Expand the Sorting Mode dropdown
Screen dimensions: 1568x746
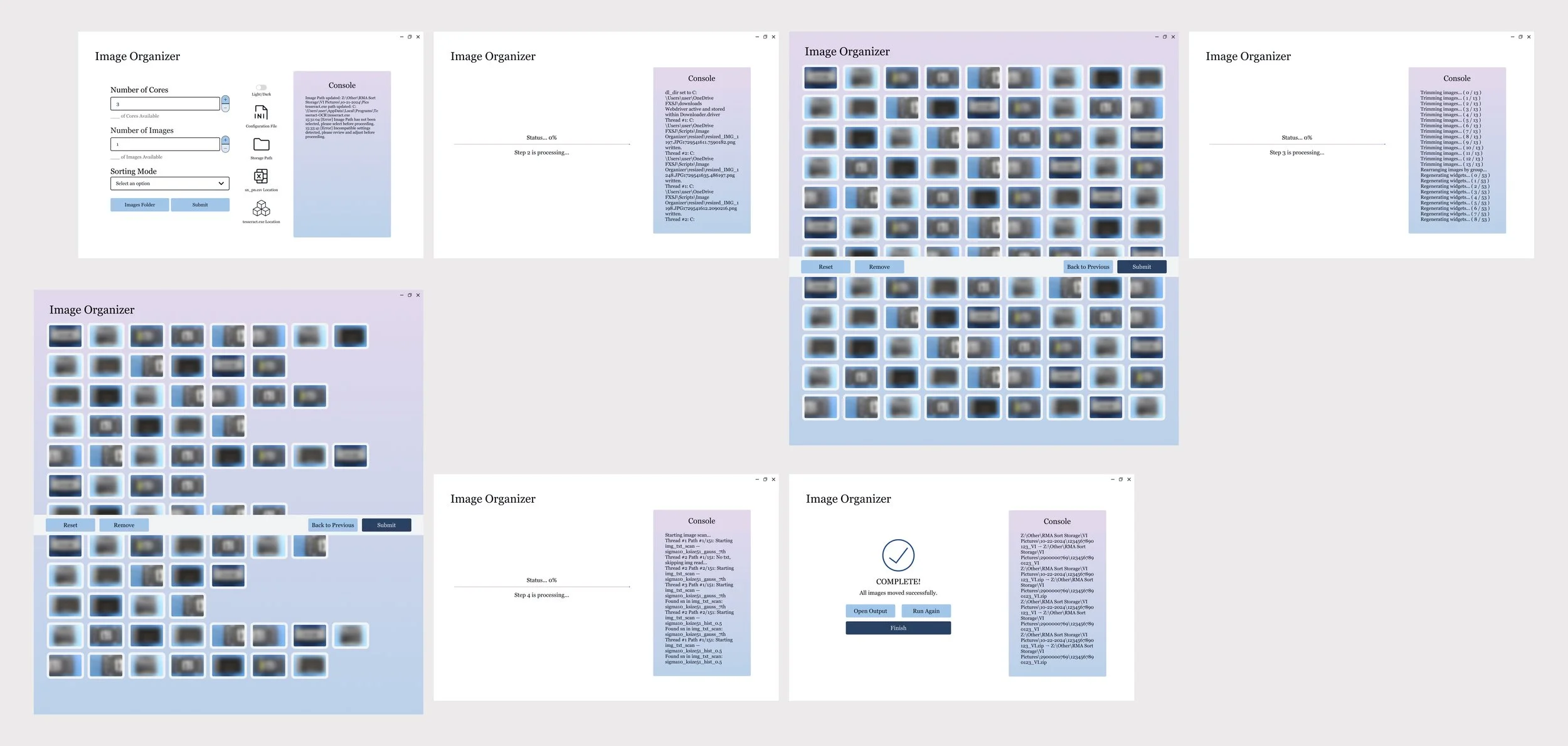(169, 184)
